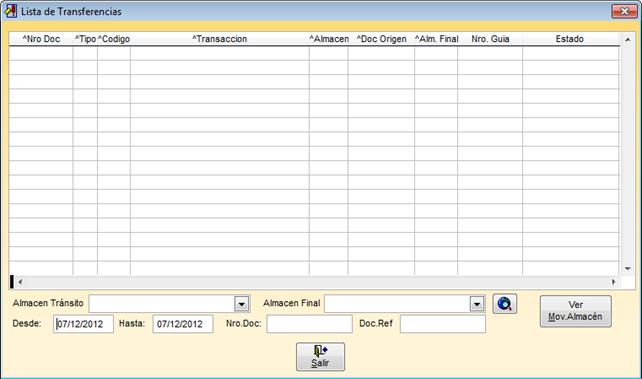This screenshot has width=642, height=379.
Task: Click the Nro.Doc input field
Action: [309, 324]
